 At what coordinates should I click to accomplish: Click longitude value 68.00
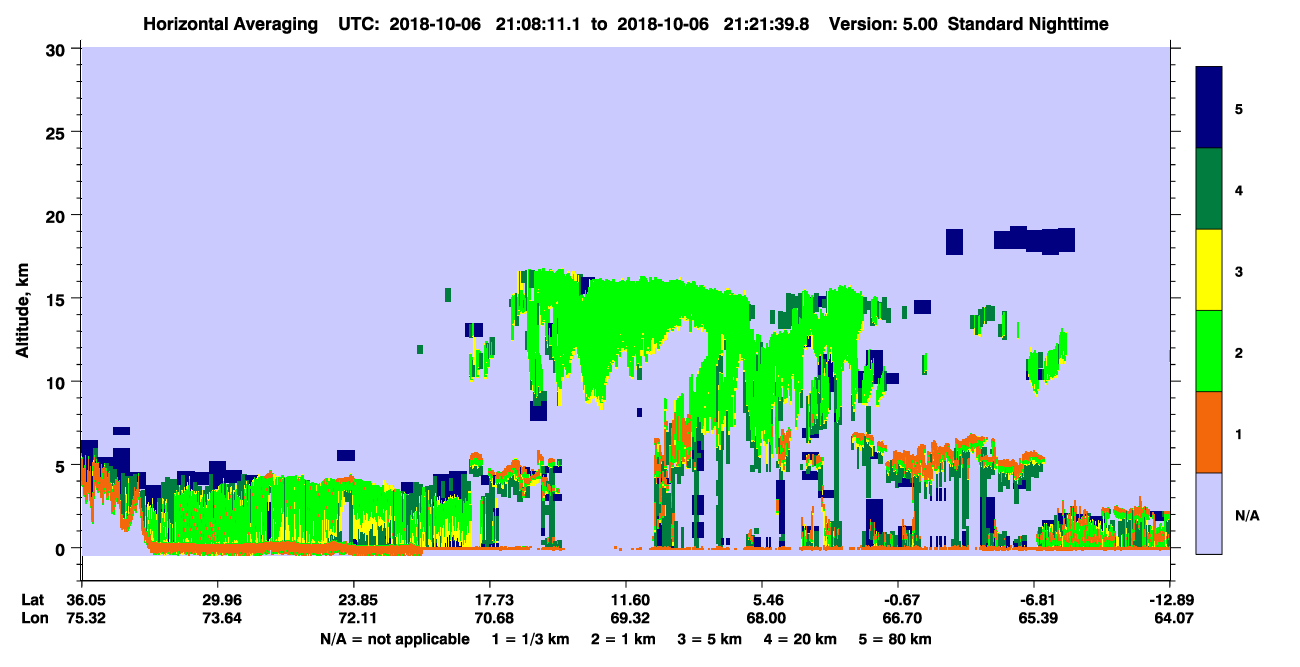coord(762,618)
